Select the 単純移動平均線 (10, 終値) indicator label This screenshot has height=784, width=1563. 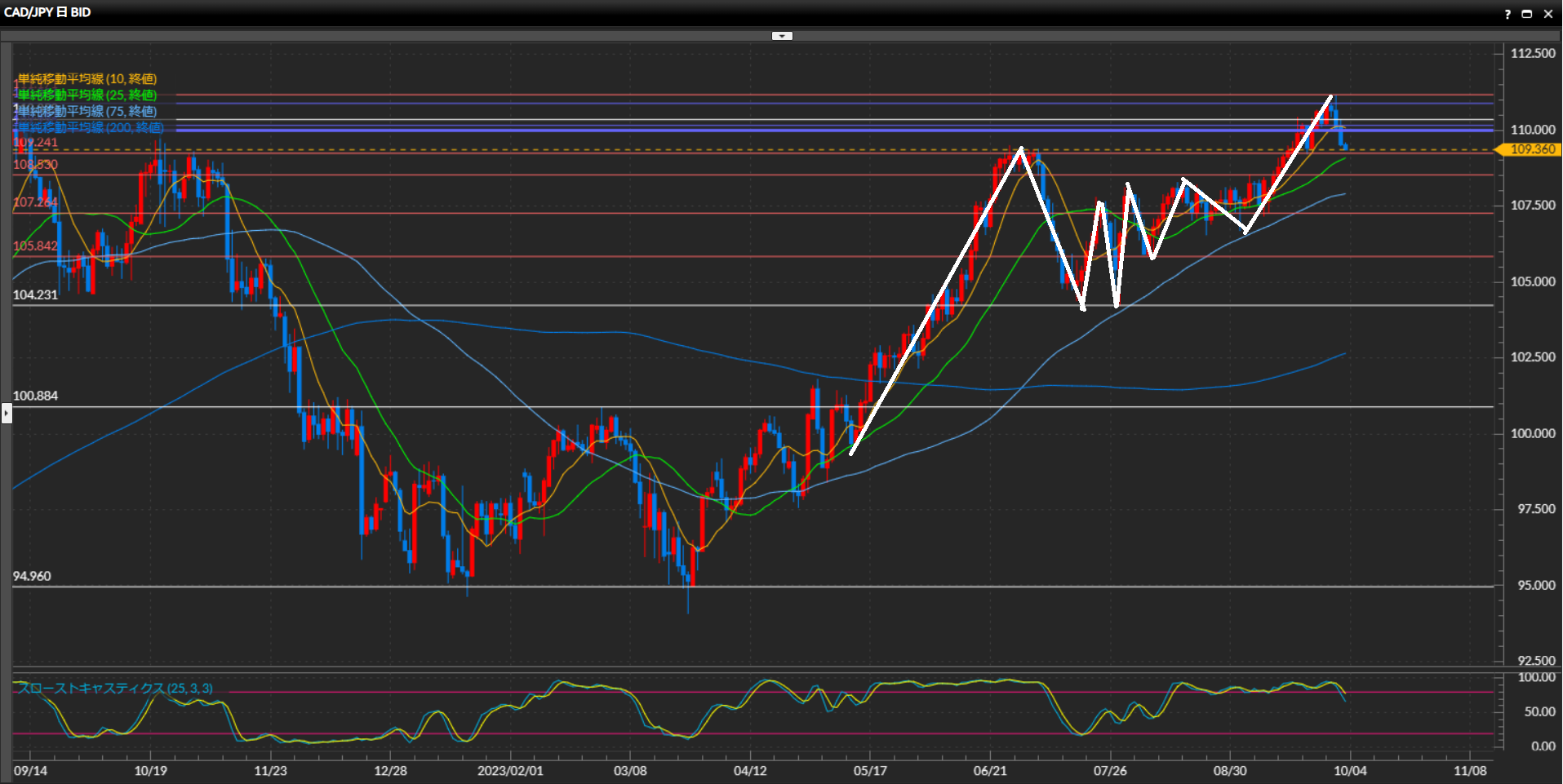[x=87, y=79]
